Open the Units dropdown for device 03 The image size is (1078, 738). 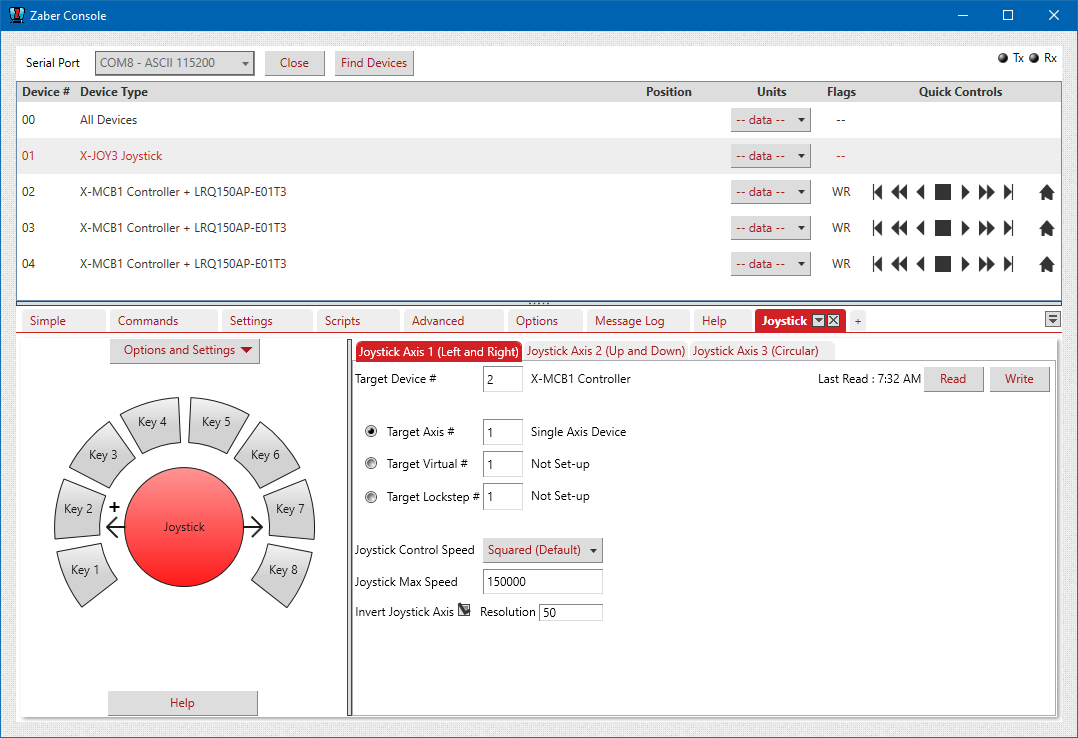(770, 228)
